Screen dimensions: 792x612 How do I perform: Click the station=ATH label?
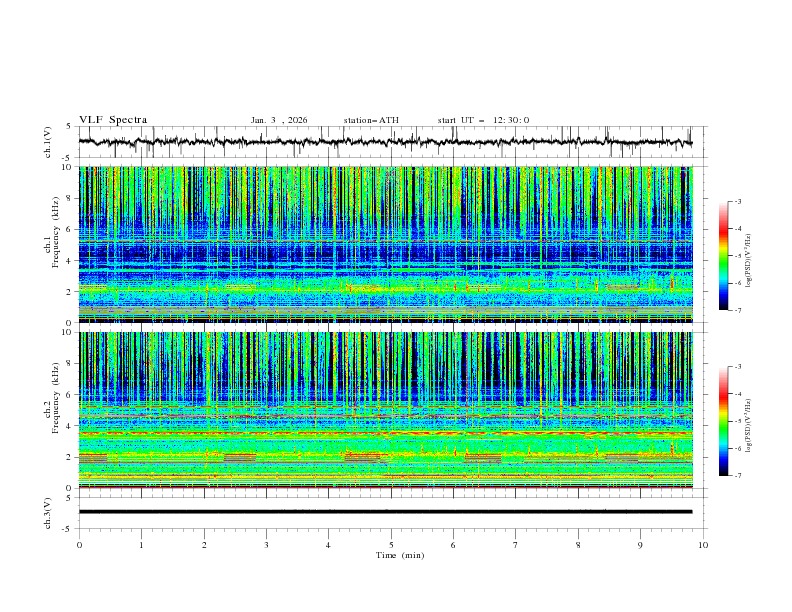tap(371, 120)
